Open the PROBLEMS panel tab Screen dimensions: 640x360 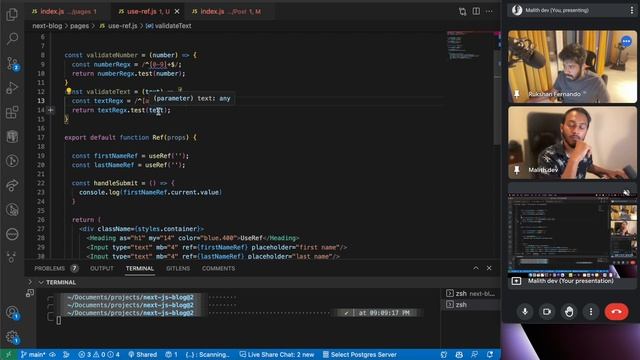click(x=56, y=268)
